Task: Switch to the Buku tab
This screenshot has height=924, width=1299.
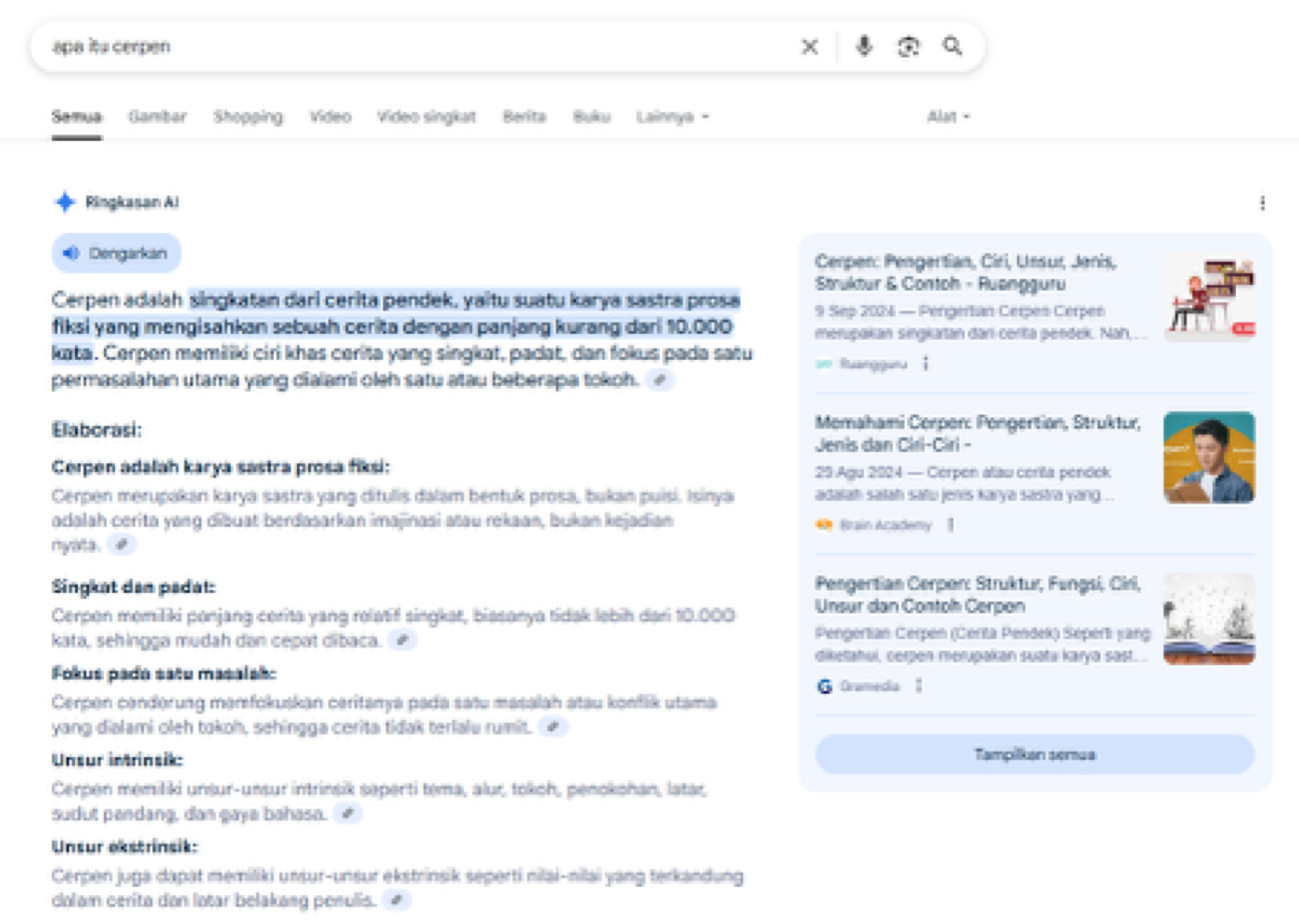Action: (591, 117)
